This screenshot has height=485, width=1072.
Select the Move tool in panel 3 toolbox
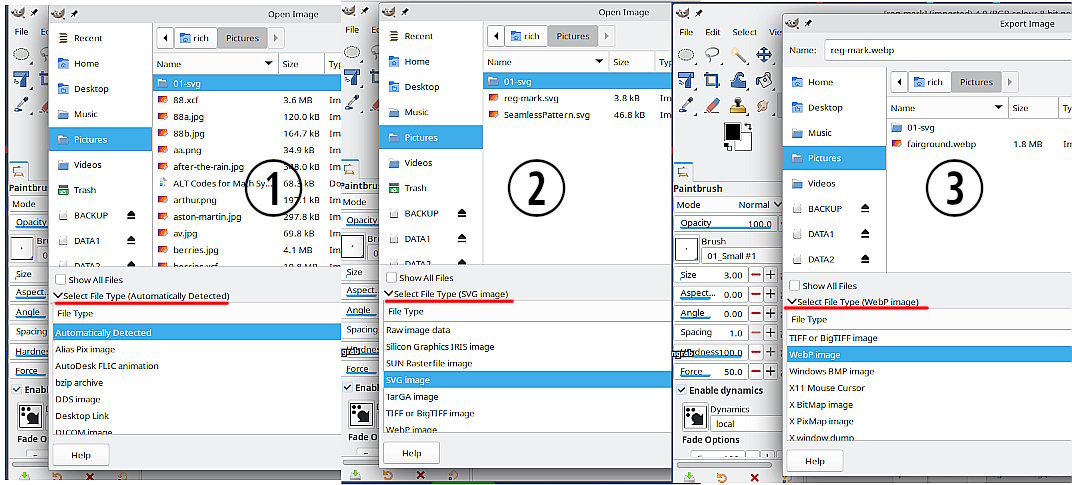tap(764, 55)
